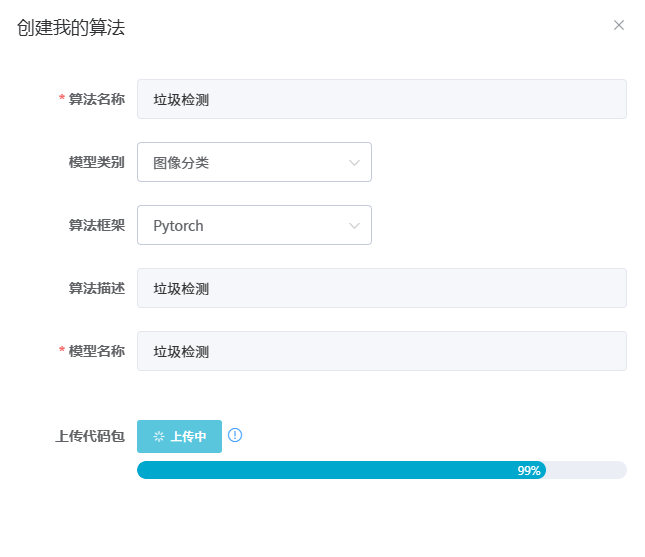Click the info icon beside 上传中
645x557 pixels.
(x=235, y=435)
